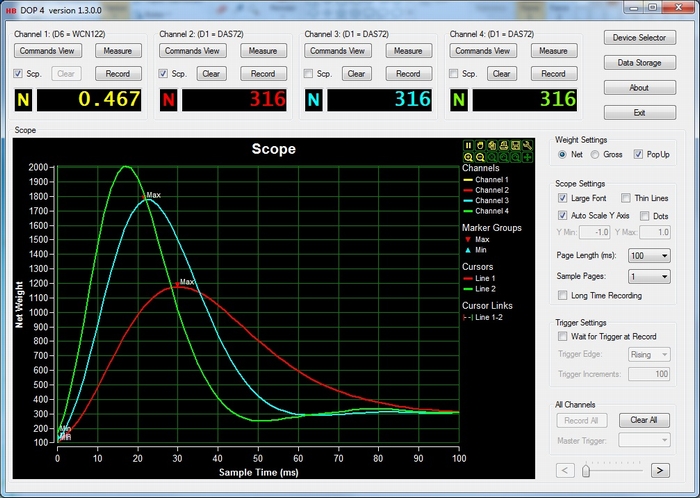Click the Max marker on the red curve
700x498 pixels.
point(178,284)
